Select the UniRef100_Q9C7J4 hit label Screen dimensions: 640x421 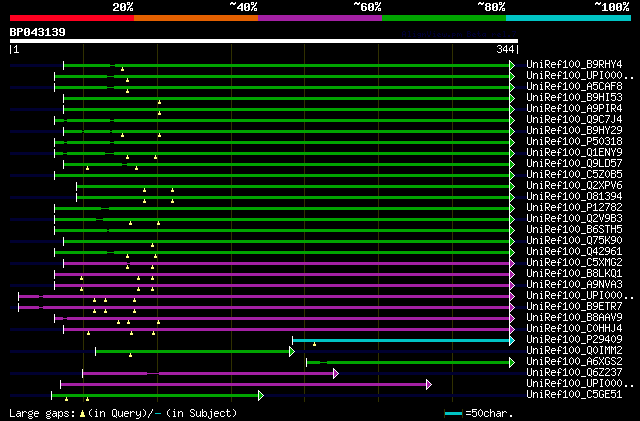click(574, 119)
